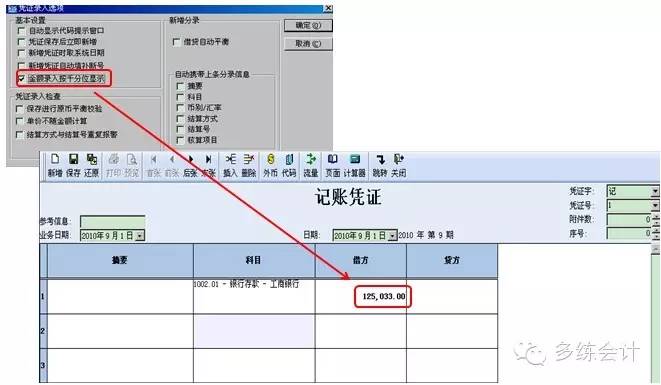Select voucher row 3 header
661x385 pixels.
click(x=43, y=366)
